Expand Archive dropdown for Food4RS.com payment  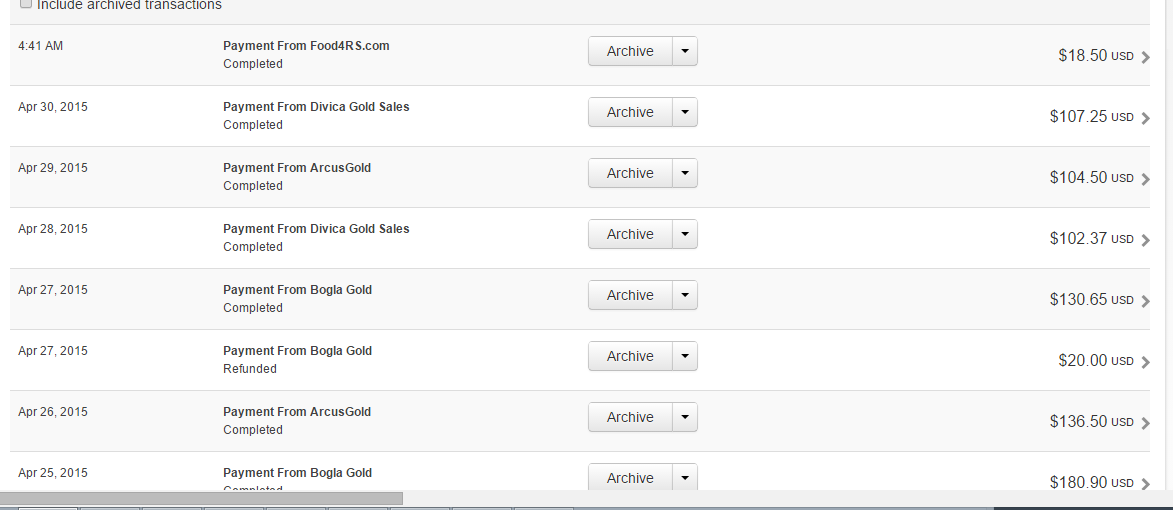point(684,51)
